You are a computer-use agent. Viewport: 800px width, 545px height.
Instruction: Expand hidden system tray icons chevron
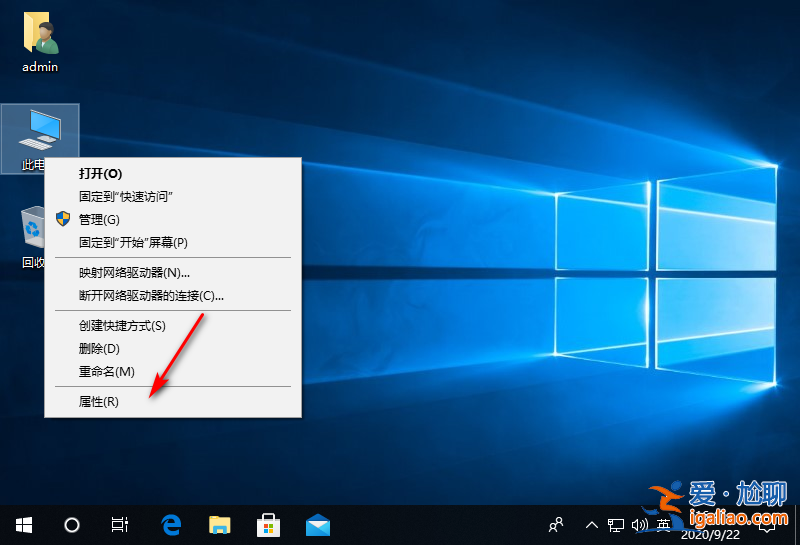coord(592,525)
